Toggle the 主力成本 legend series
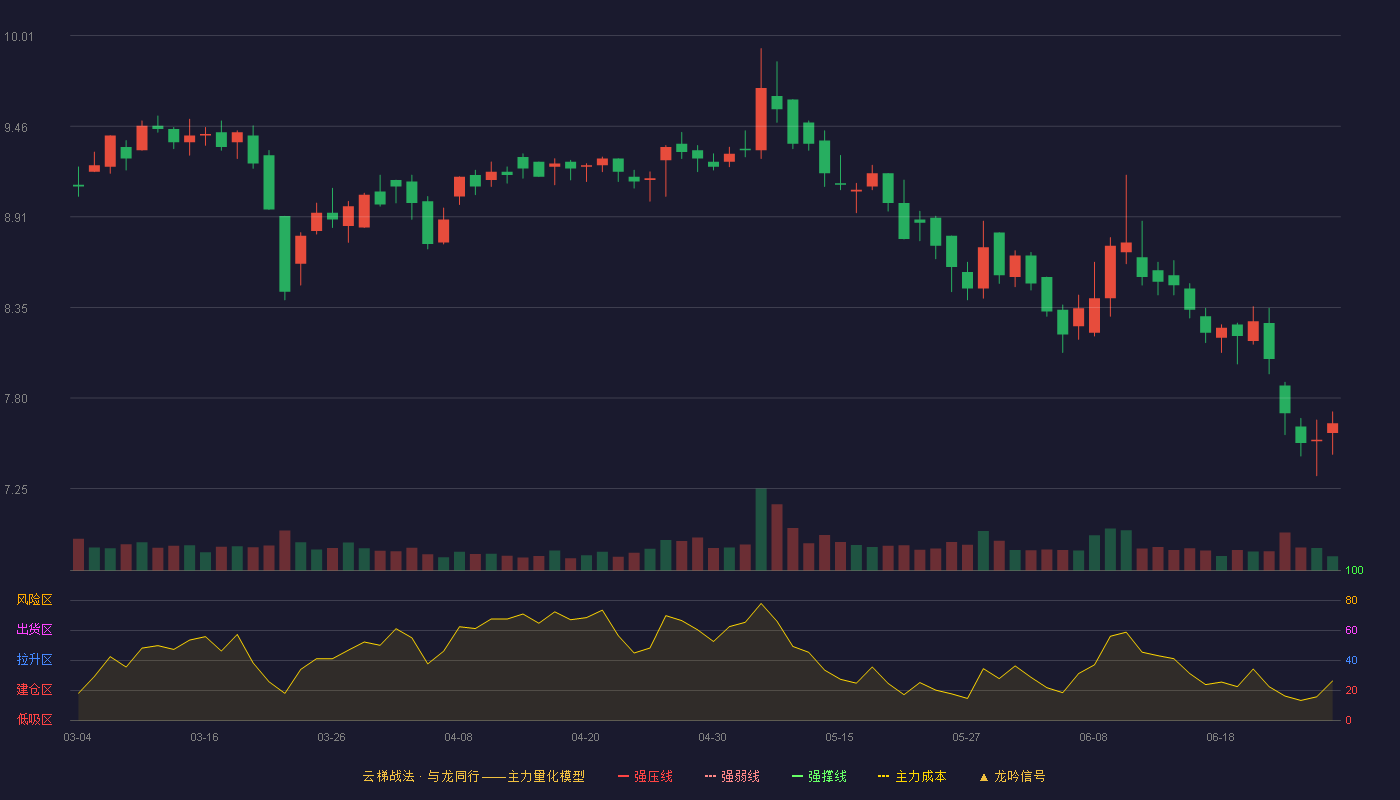The image size is (1400, 800). pyautogui.click(x=912, y=776)
